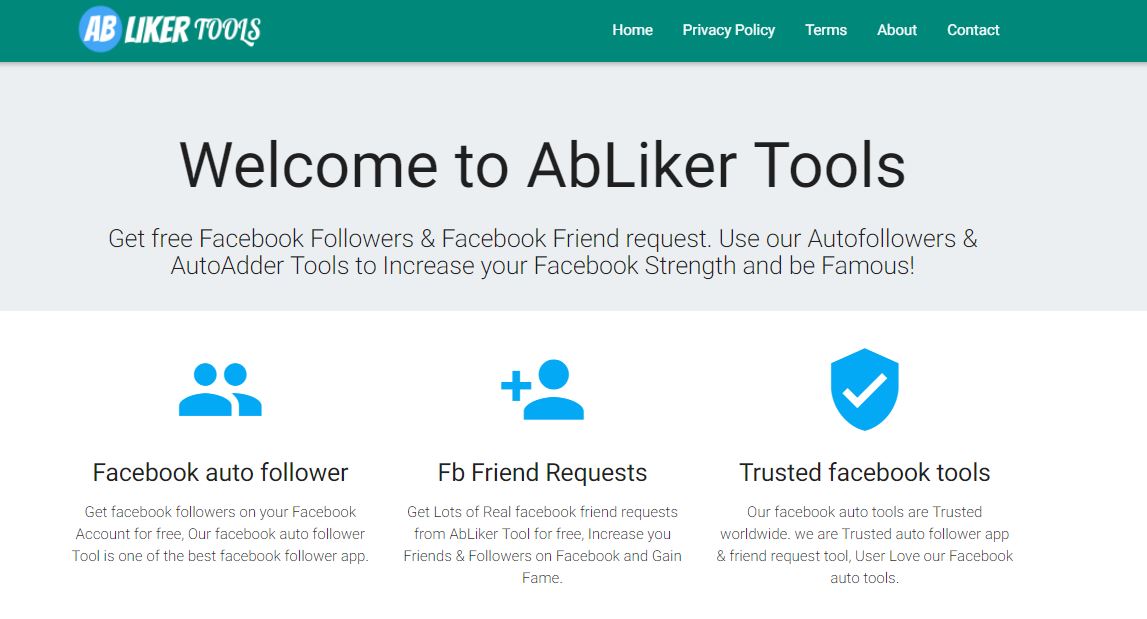Click the Trusted facebook tools heading

[864, 471]
